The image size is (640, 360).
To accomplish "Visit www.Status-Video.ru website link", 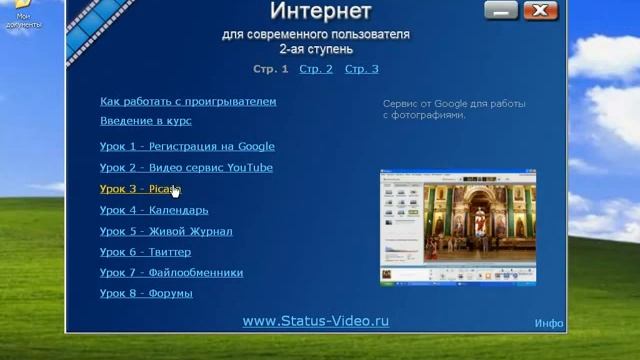I will 316,321.
